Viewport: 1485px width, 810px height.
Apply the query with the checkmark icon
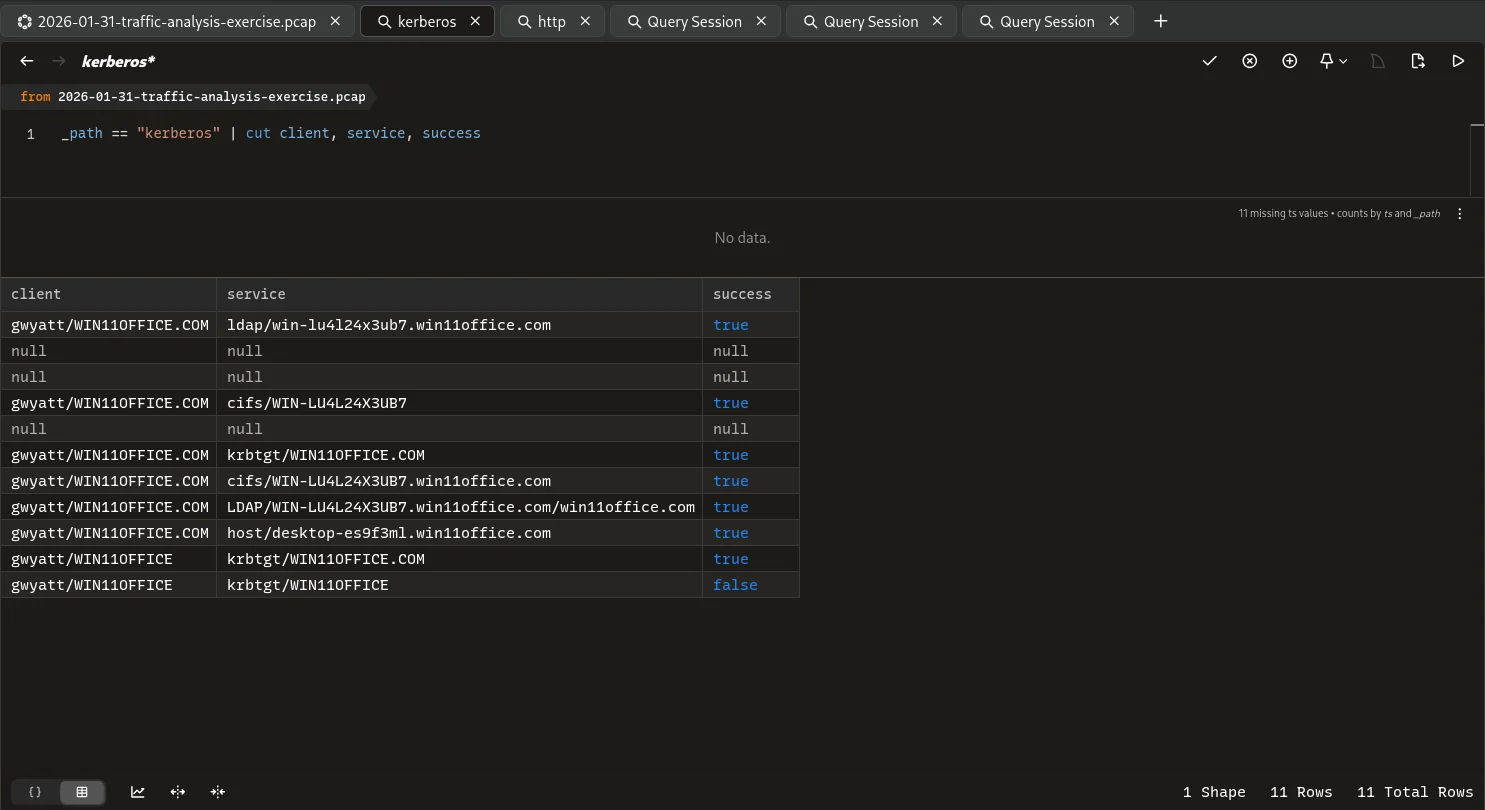(1209, 61)
